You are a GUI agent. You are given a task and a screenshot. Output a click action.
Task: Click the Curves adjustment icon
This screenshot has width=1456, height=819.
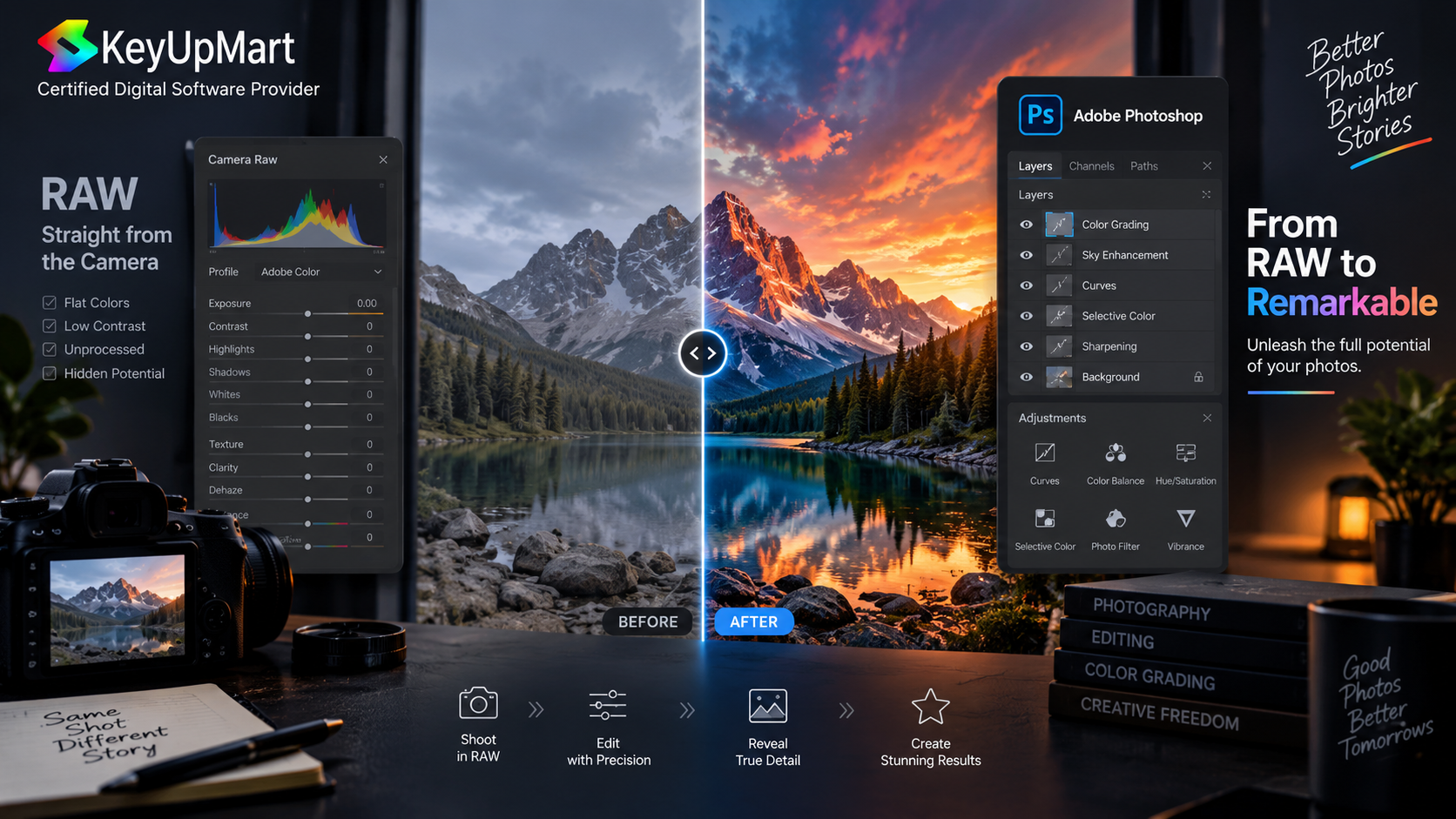[x=1044, y=453]
